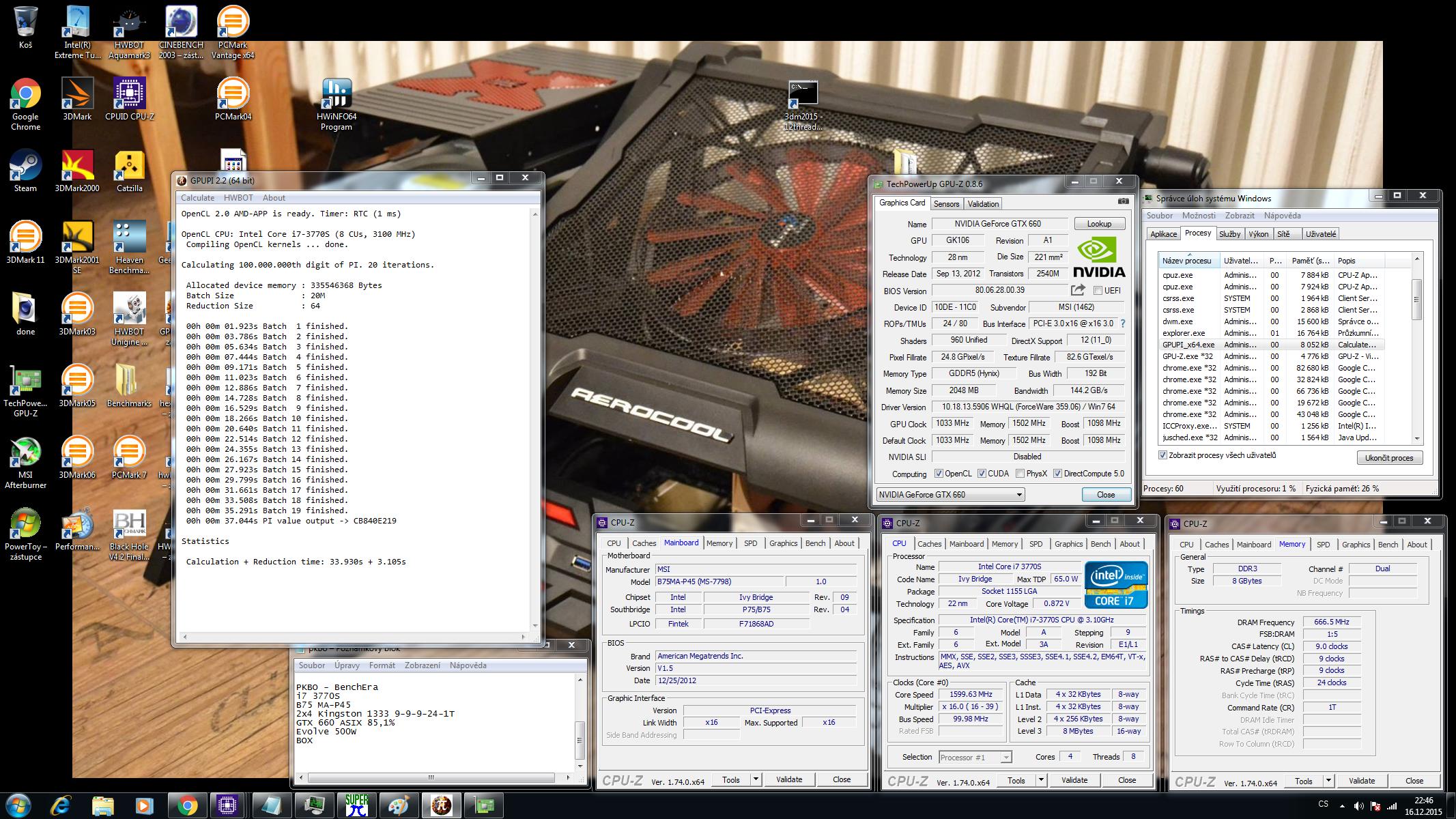
Task: Open TechPowerUp GPU-Z desktop shortcut
Action: [25, 390]
